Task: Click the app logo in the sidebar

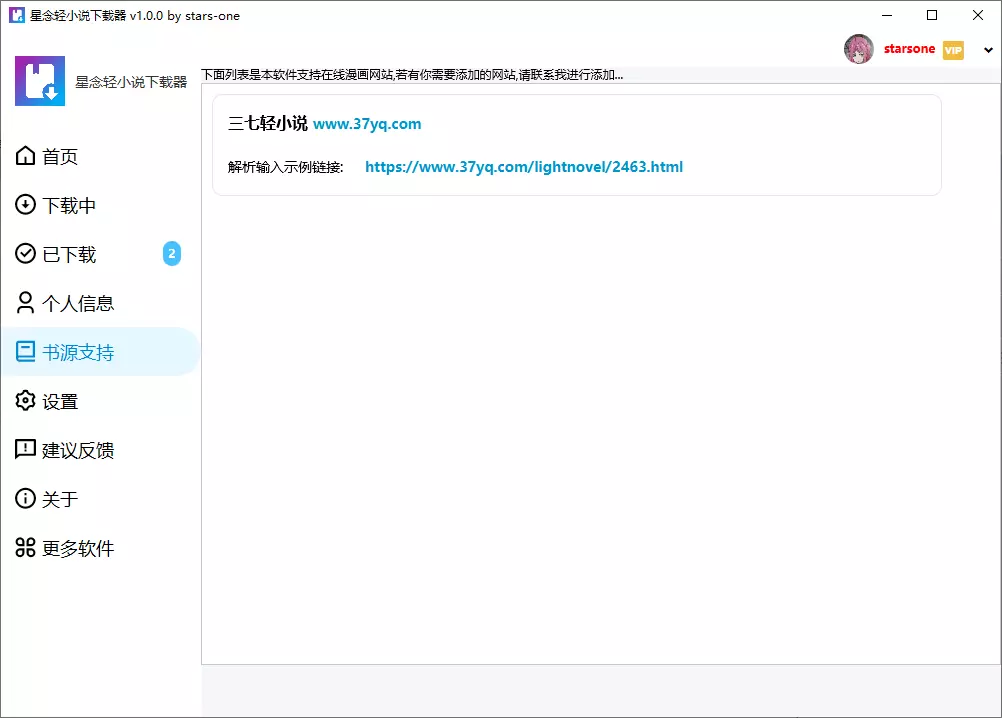Action: 40,81
